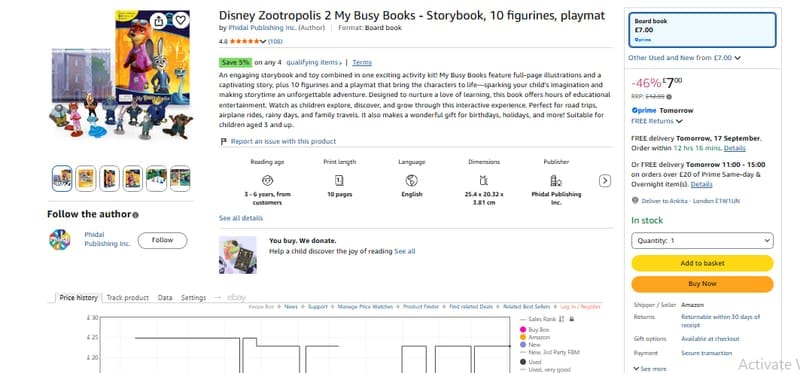Toggle Used, very good series

(x=544, y=369)
